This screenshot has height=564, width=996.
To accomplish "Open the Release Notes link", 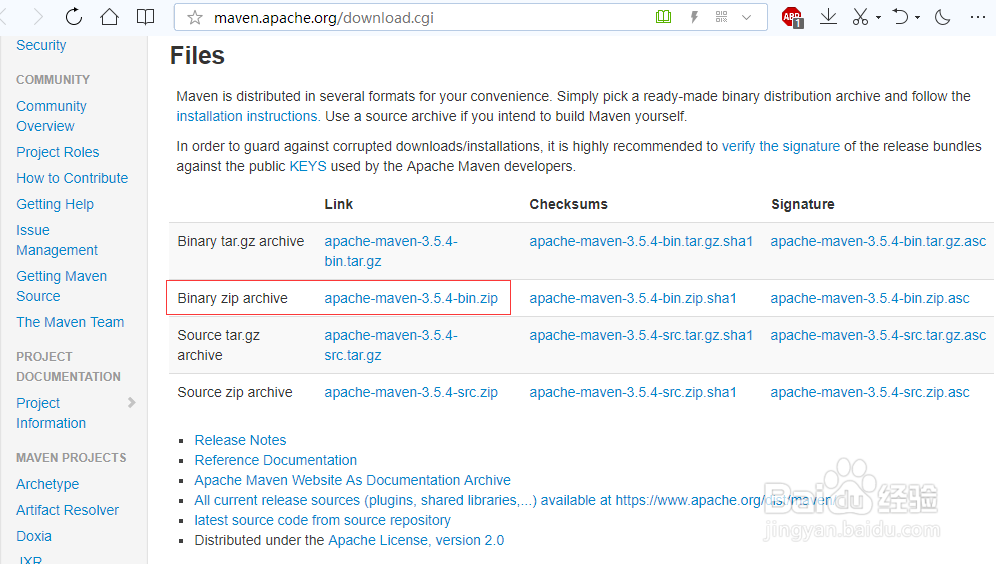I will coord(240,441).
